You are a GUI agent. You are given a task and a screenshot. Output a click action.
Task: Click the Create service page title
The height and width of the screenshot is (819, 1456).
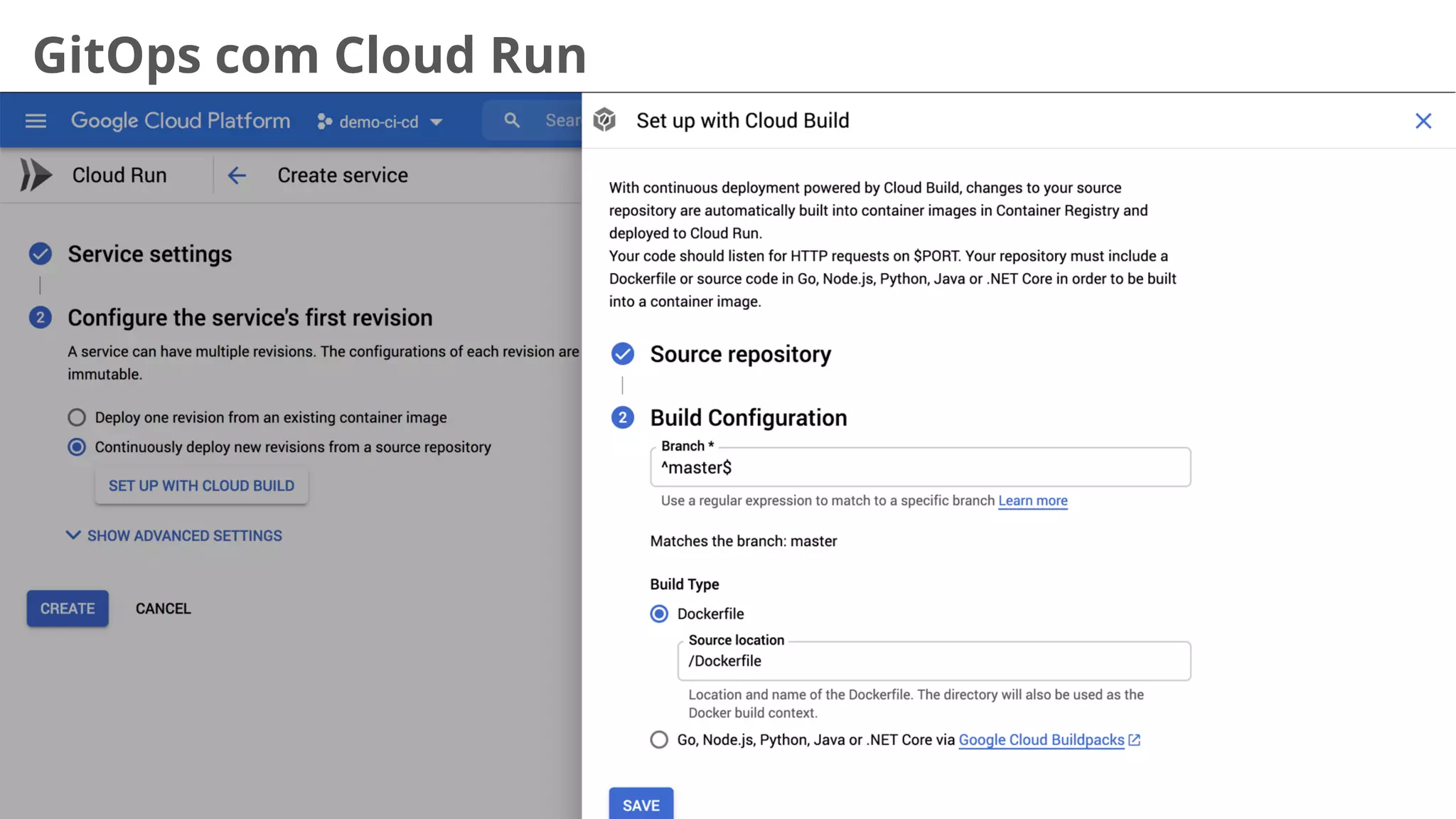[343, 175]
